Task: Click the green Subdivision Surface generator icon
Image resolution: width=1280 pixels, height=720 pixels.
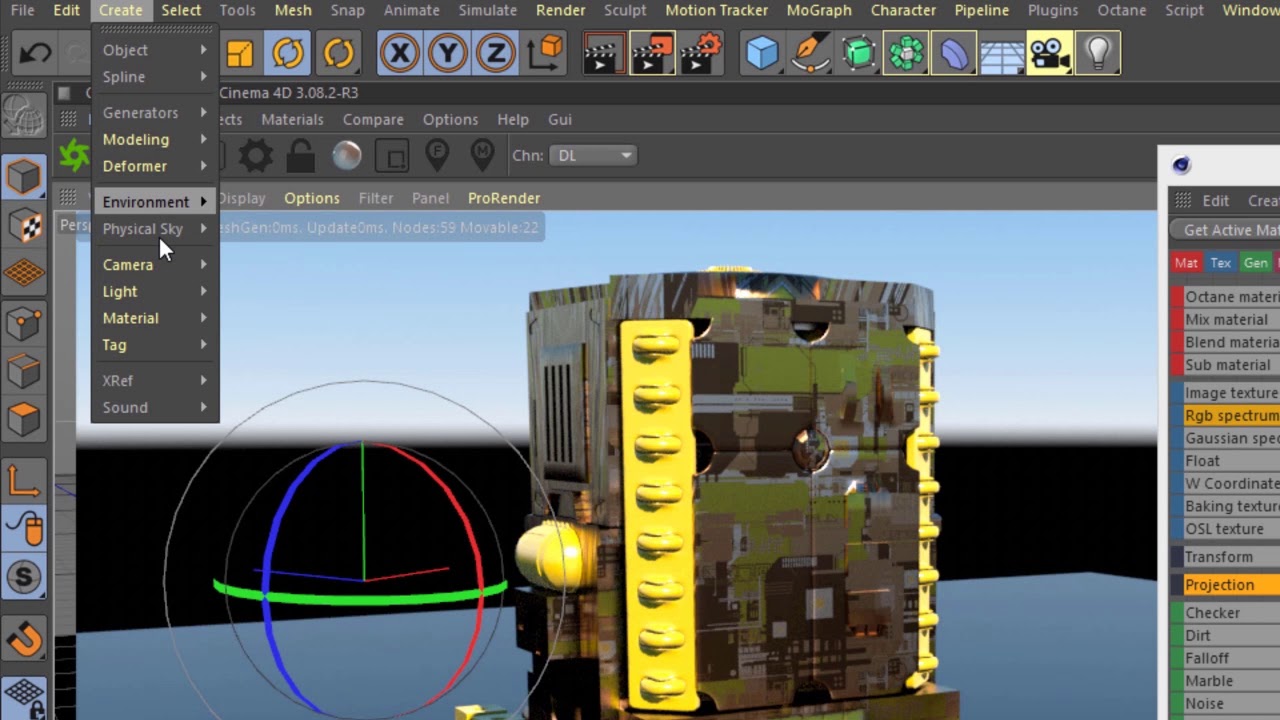Action: [859, 53]
